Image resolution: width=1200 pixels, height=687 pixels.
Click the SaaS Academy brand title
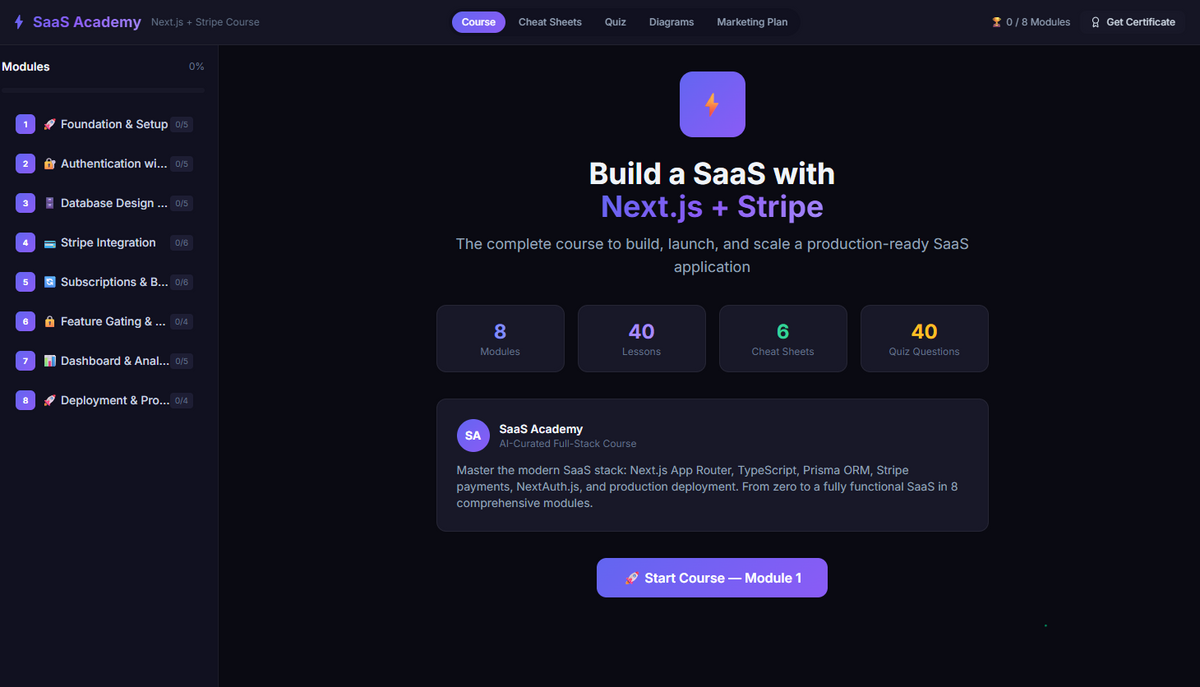point(87,22)
